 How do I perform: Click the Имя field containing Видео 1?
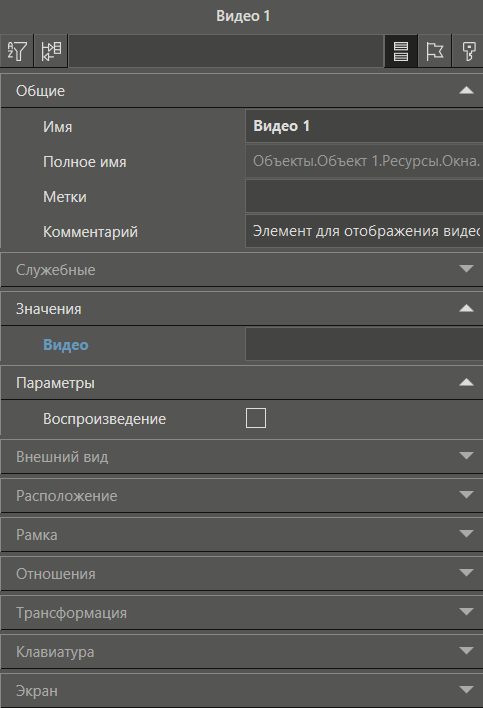364,126
